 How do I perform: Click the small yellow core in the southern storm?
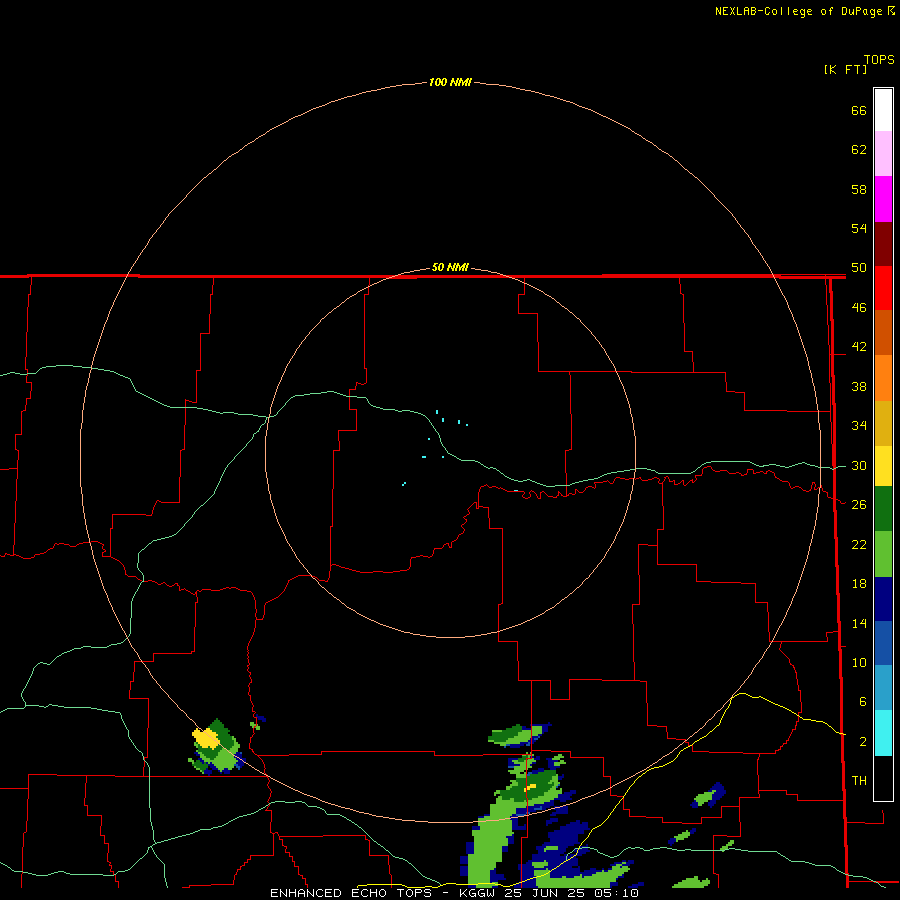point(531,787)
